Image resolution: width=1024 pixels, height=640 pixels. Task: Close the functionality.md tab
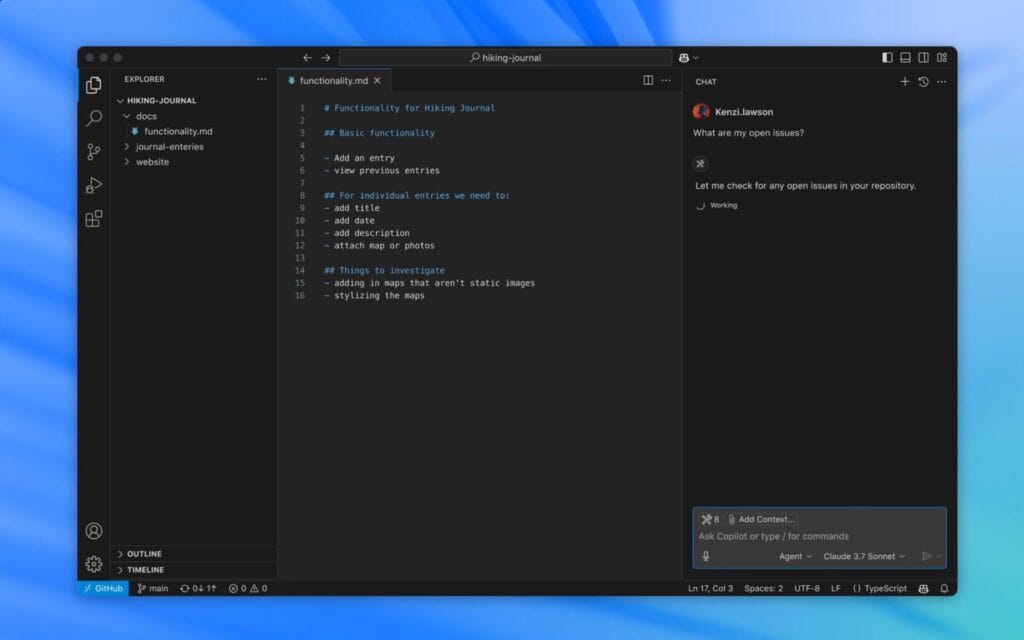tap(377, 80)
